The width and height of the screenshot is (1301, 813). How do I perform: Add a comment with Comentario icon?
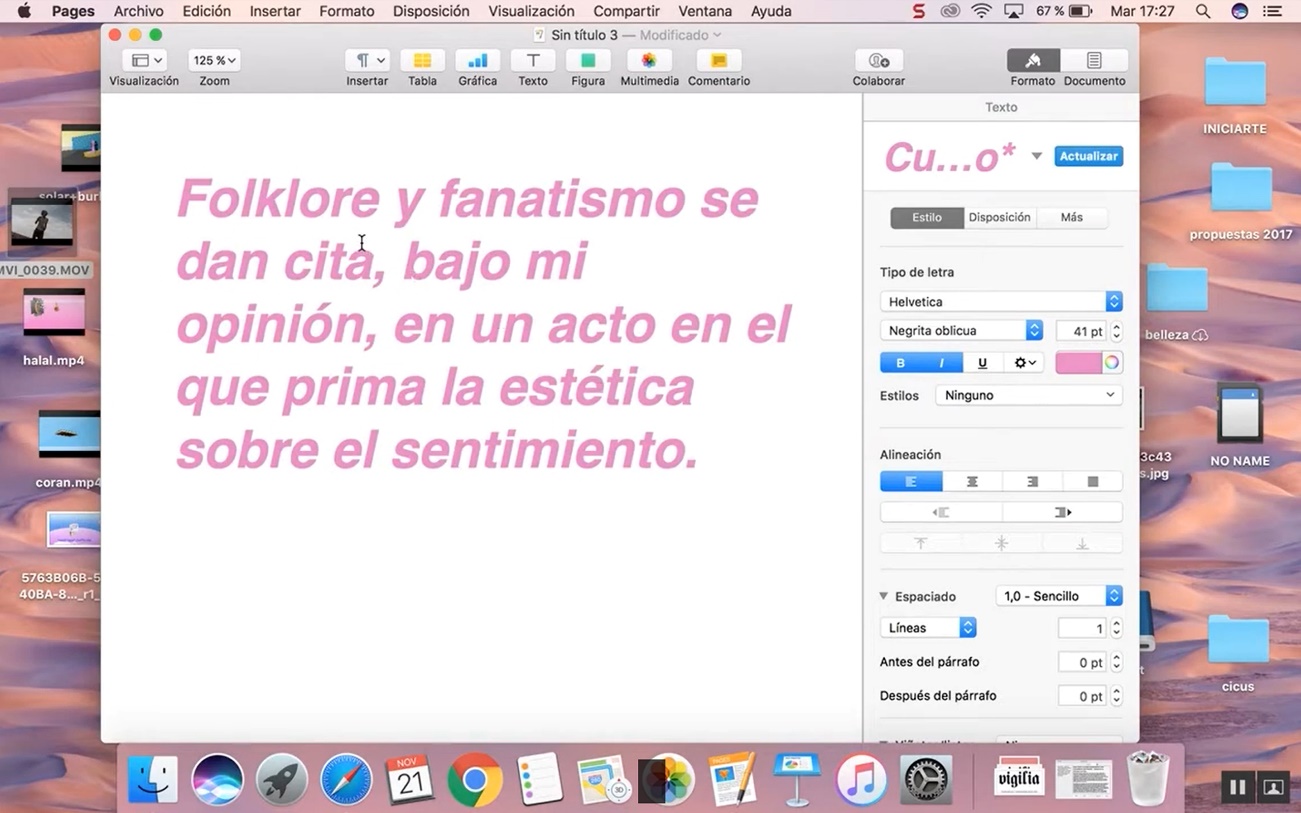(x=718, y=61)
